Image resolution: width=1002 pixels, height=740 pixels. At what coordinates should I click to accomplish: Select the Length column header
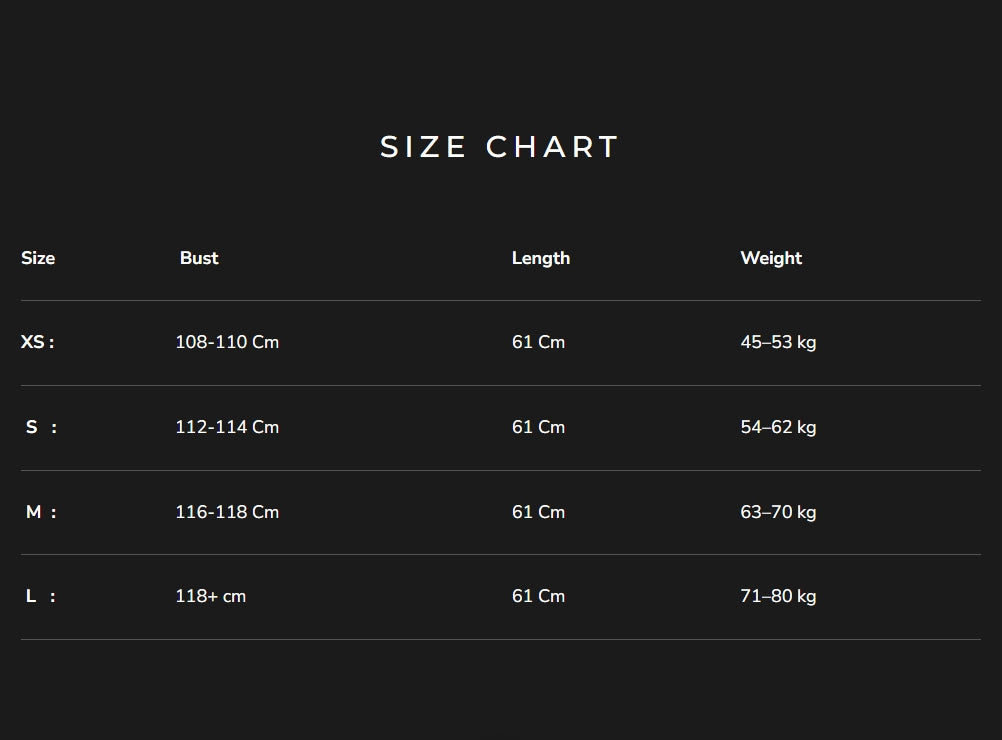pos(541,258)
